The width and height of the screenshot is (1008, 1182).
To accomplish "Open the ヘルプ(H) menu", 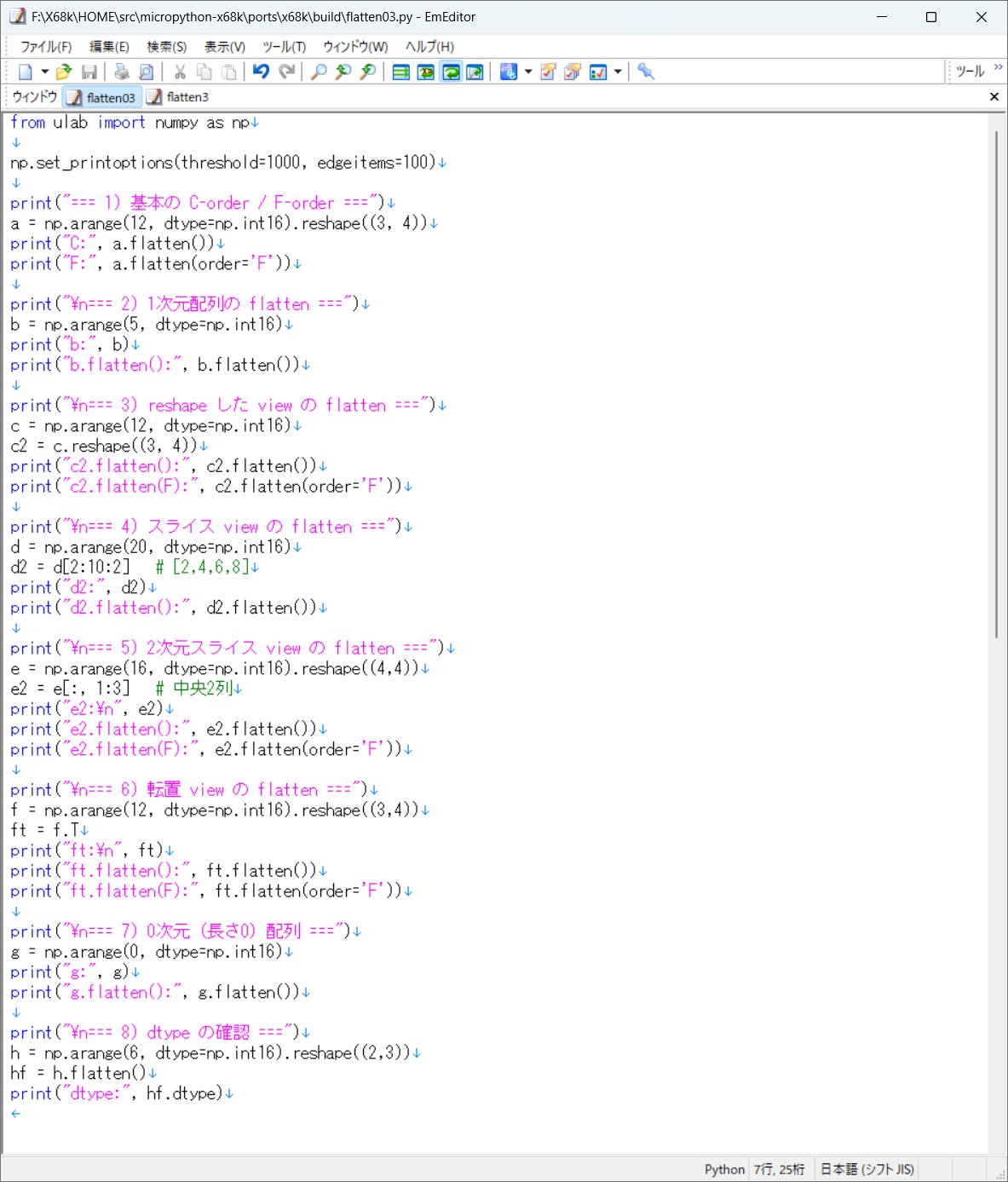I will tap(429, 47).
